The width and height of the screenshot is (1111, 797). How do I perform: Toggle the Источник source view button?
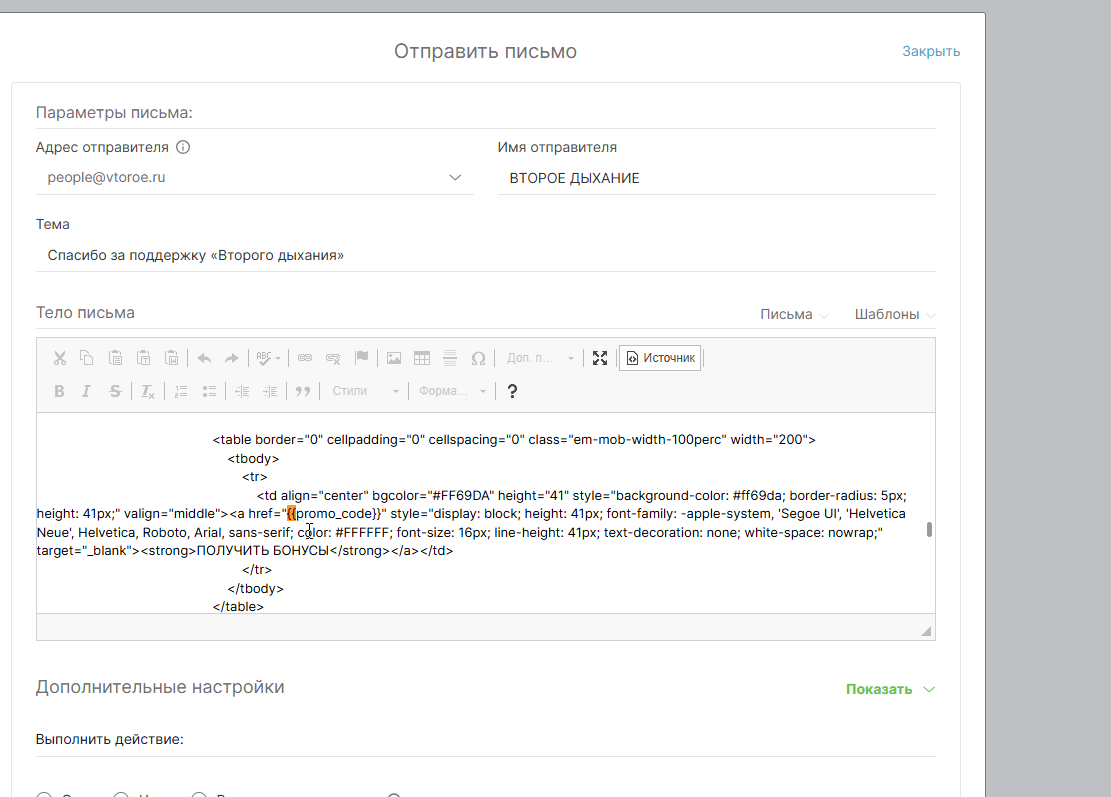tap(660, 358)
